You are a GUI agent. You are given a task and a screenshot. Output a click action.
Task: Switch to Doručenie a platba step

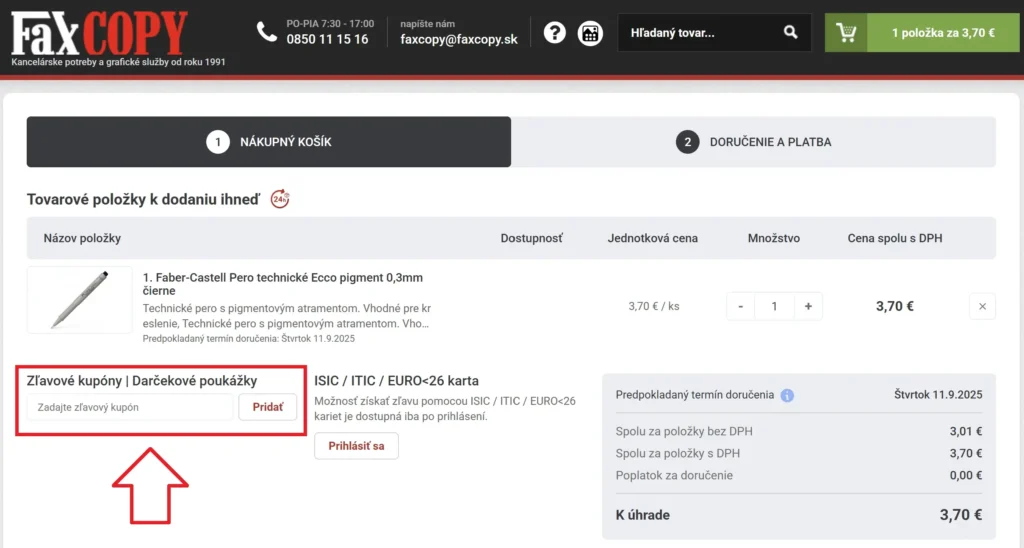754,142
